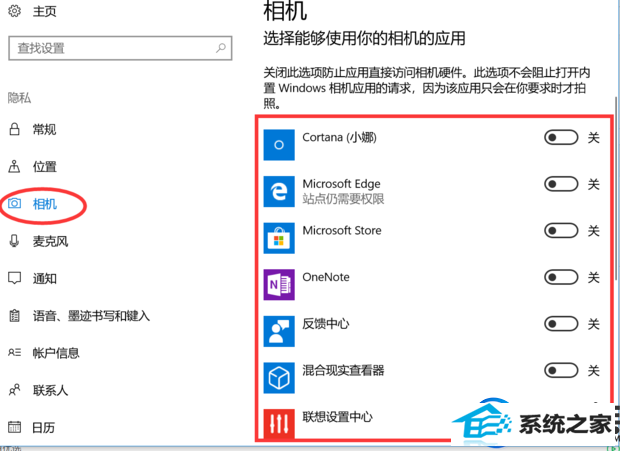Toggle camera access for Microsoft Edge
This screenshot has width=620, height=451.
click(x=561, y=184)
